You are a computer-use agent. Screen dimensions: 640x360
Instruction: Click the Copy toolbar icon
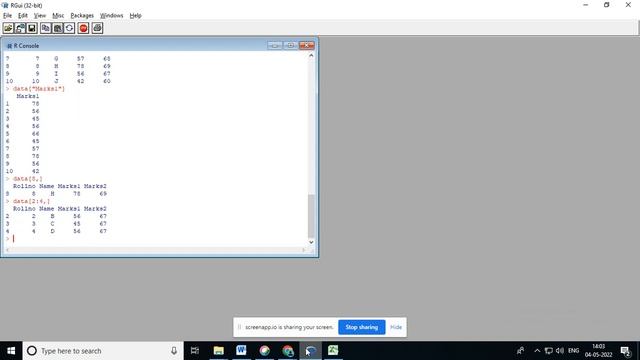point(46,28)
